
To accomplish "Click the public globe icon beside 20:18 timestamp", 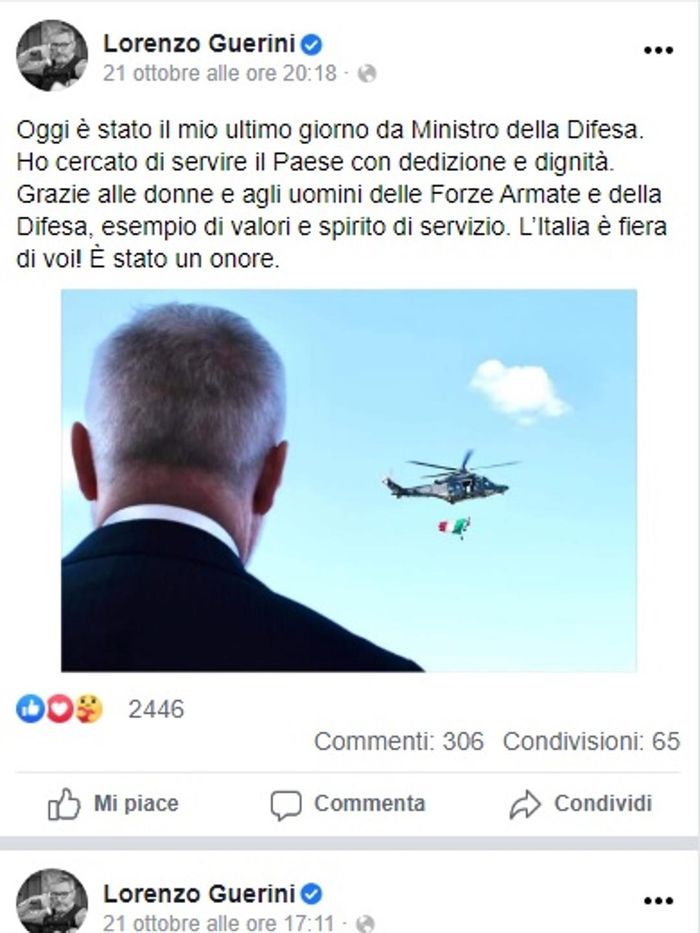I will pos(367,73).
